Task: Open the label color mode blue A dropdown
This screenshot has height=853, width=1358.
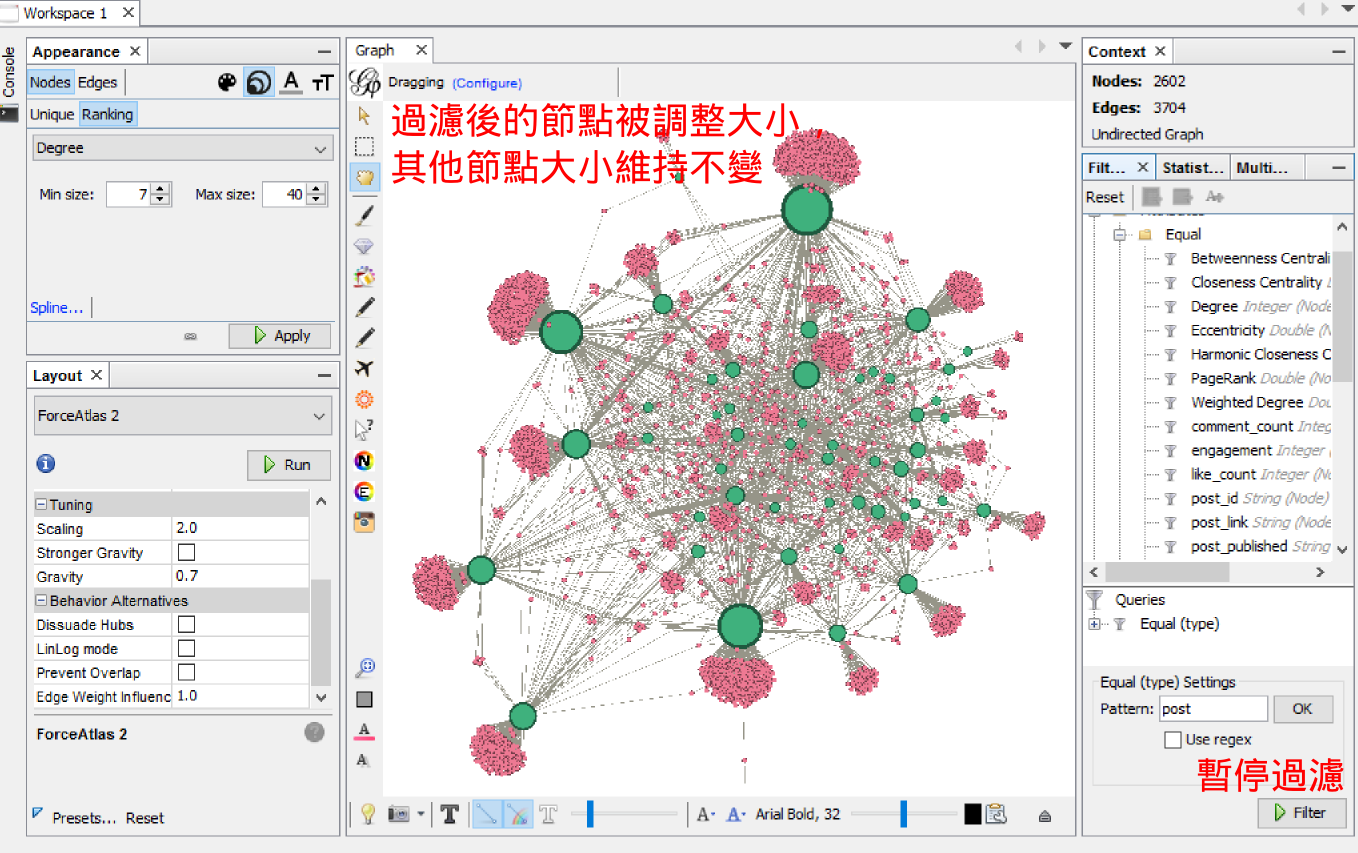Action: pyautogui.click(x=736, y=814)
